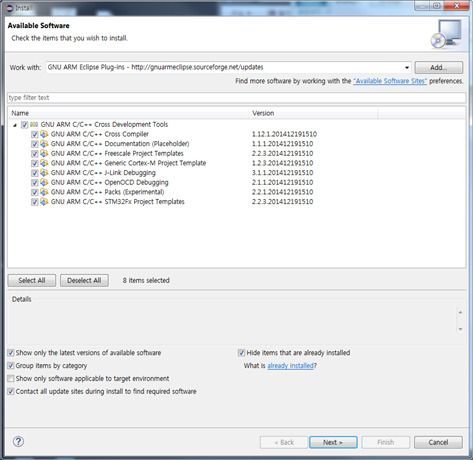Click the Add... button
The width and height of the screenshot is (473, 460).
pos(439,68)
